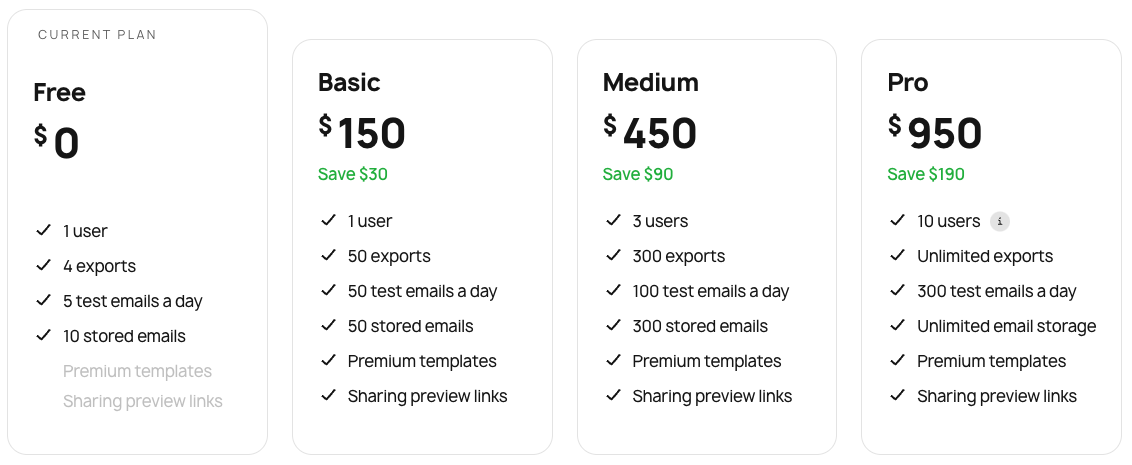Click checkmark next to 3 users

click(613, 221)
